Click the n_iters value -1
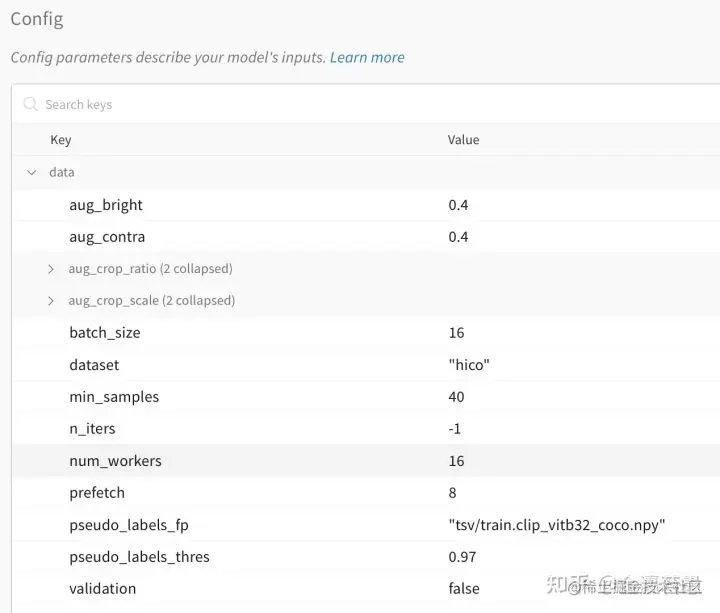The image size is (720, 613). (455, 429)
